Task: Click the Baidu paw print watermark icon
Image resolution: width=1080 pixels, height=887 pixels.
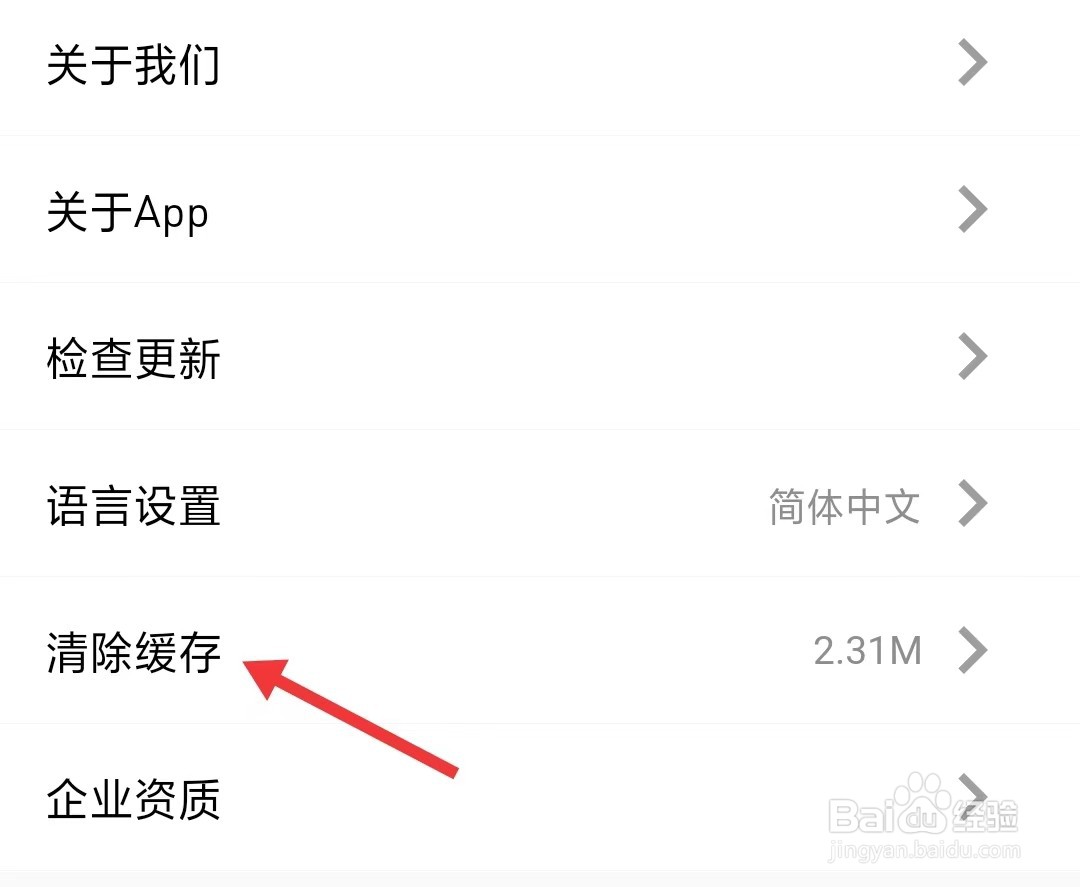Action: tap(922, 802)
